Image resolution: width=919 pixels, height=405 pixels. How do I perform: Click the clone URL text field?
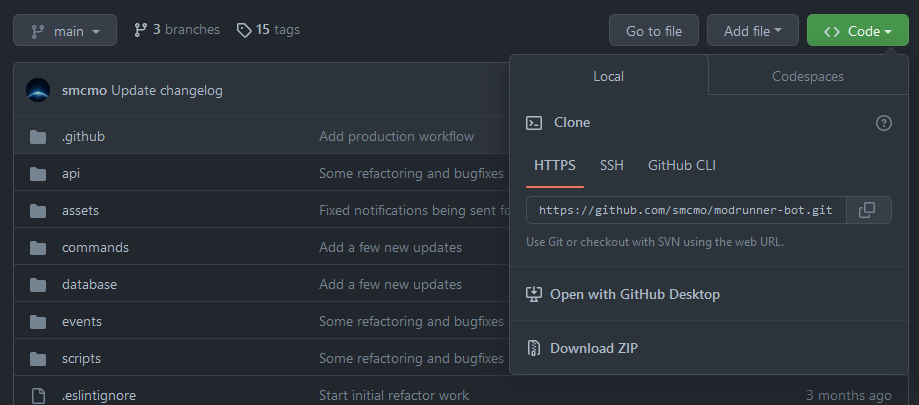click(x=686, y=210)
